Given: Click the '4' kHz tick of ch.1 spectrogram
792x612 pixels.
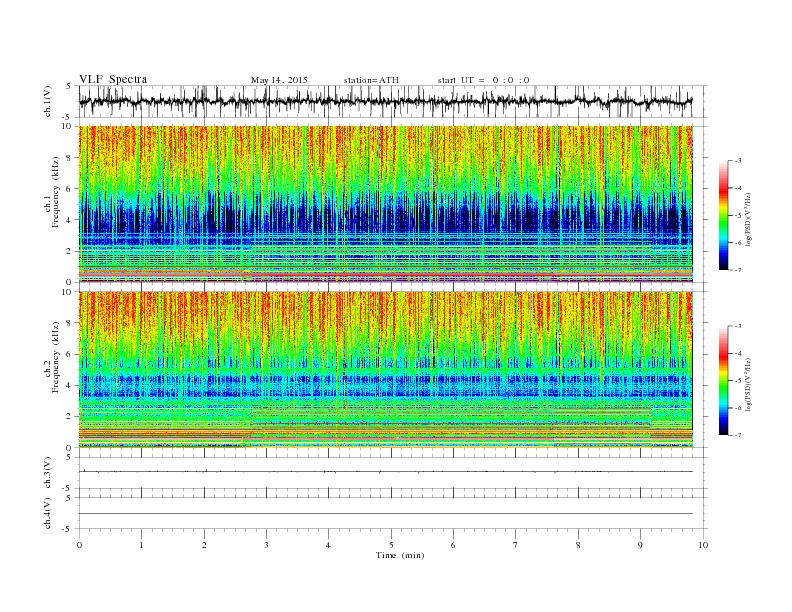Looking at the screenshot, I should click(70, 220).
